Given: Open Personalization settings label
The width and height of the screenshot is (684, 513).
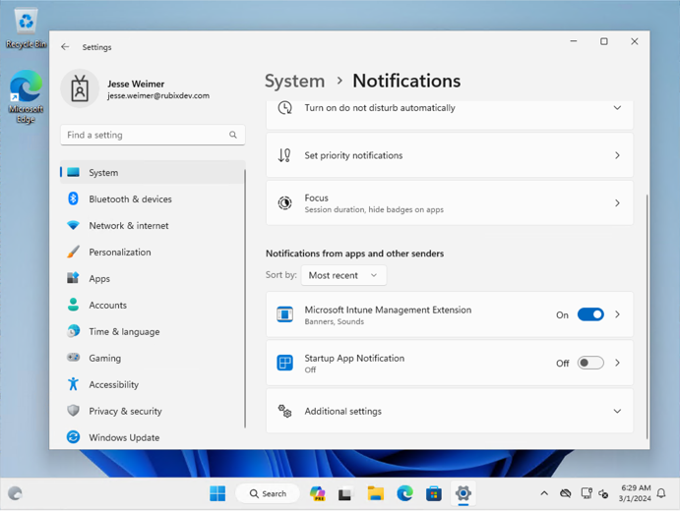Looking at the screenshot, I should [x=120, y=253].
